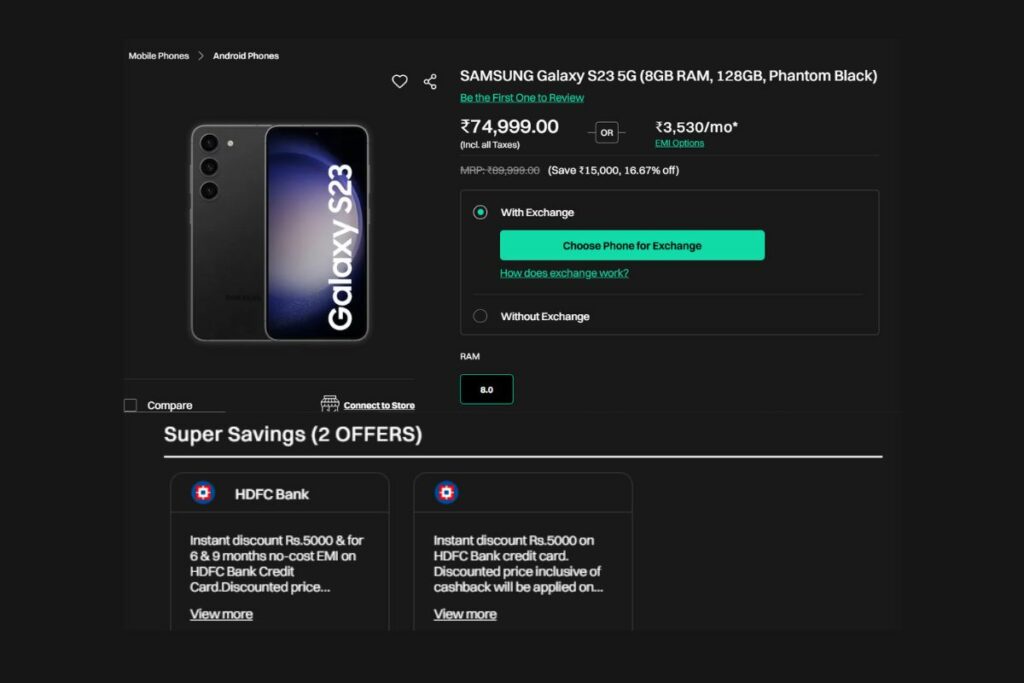Open How does exchange work link
The width and height of the screenshot is (1024, 683).
[x=564, y=273]
